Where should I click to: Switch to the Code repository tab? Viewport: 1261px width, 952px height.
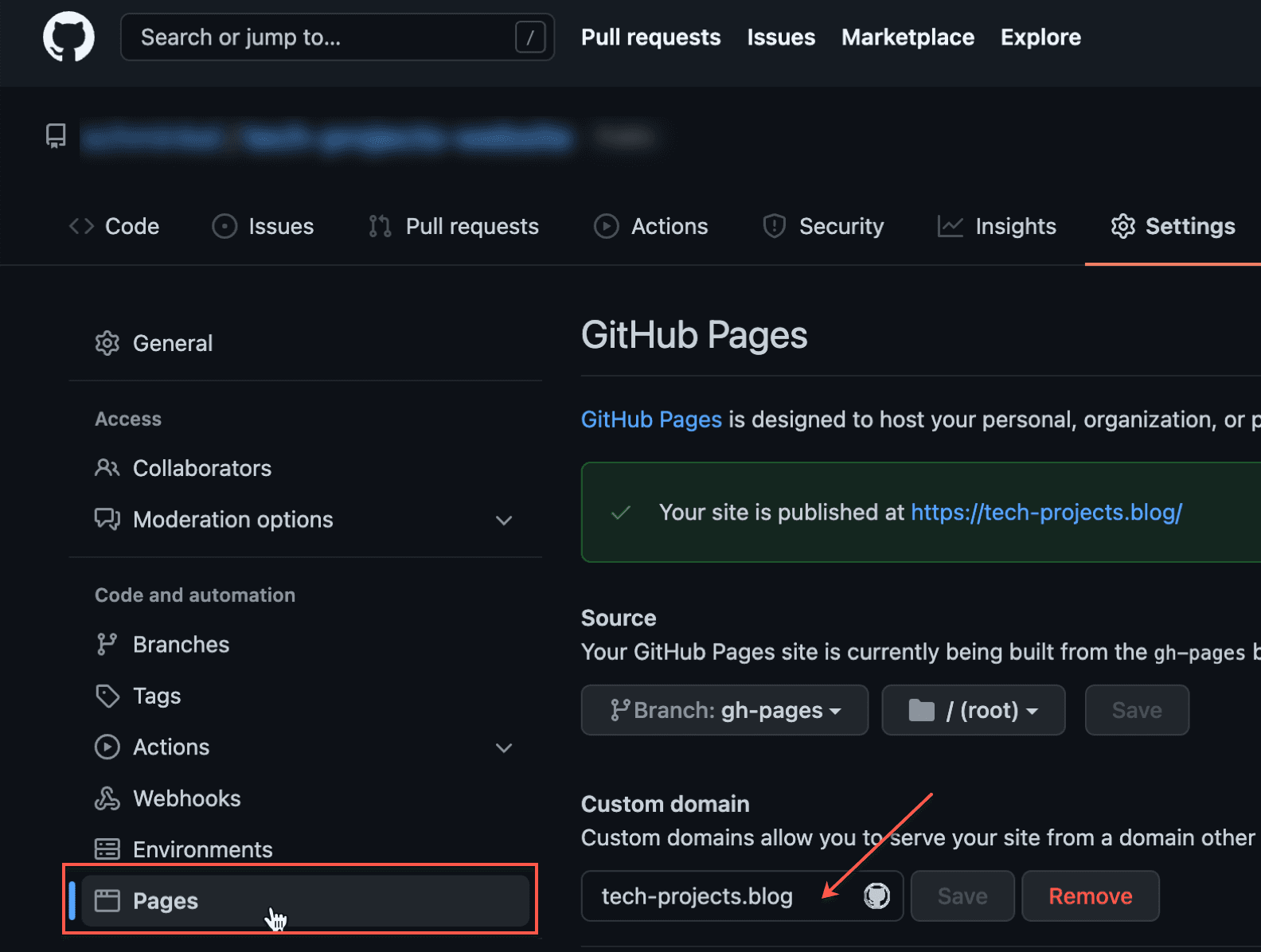[x=115, y=226]
